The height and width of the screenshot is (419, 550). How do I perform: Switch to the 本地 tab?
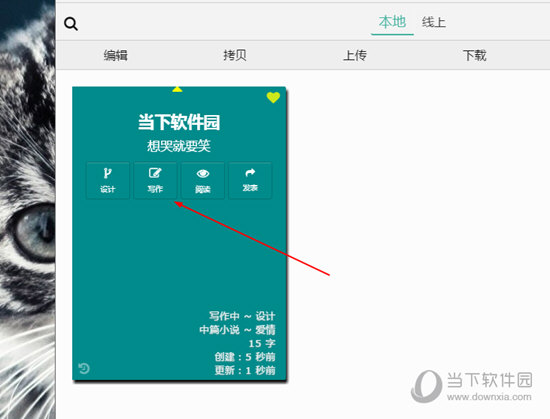(393, 22)
